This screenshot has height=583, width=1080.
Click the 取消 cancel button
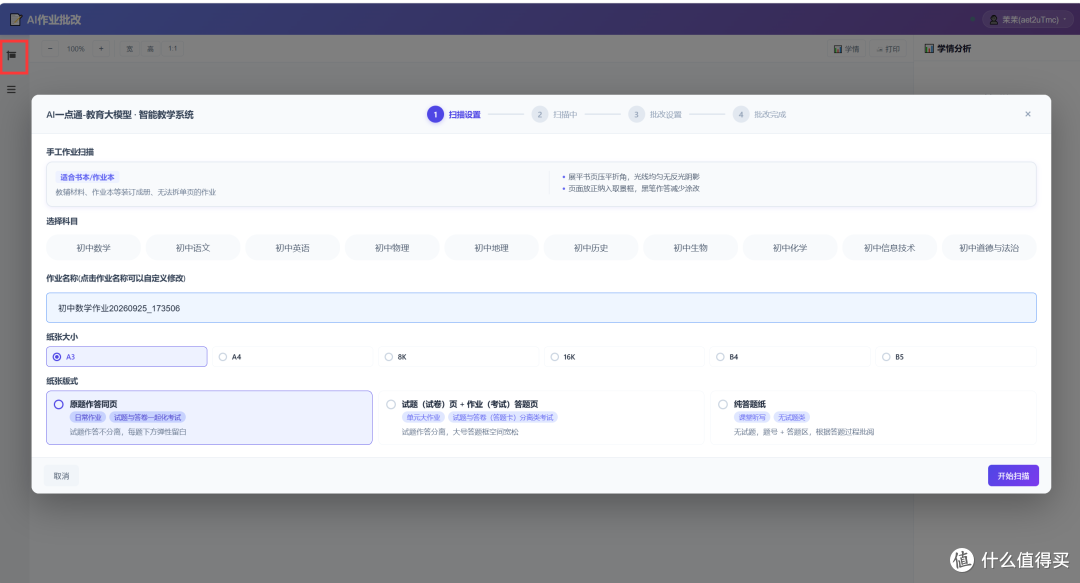click(x=61, y=475)
